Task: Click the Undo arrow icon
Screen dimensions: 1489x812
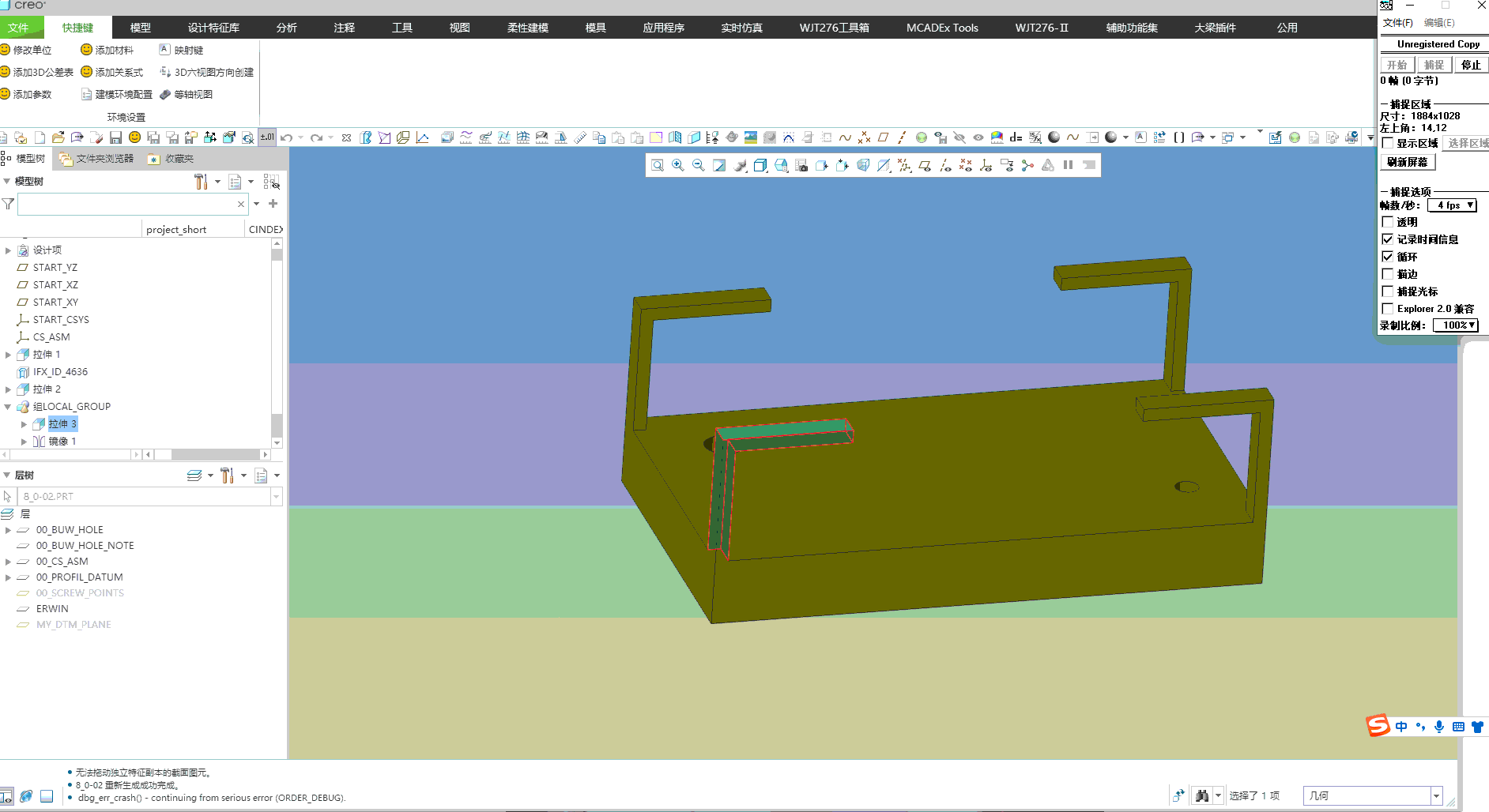Action: (x=287, y=137)
